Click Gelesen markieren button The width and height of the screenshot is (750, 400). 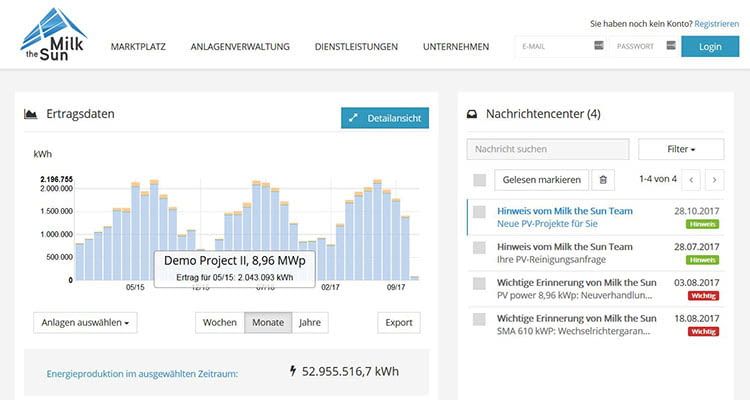[541, 180]
